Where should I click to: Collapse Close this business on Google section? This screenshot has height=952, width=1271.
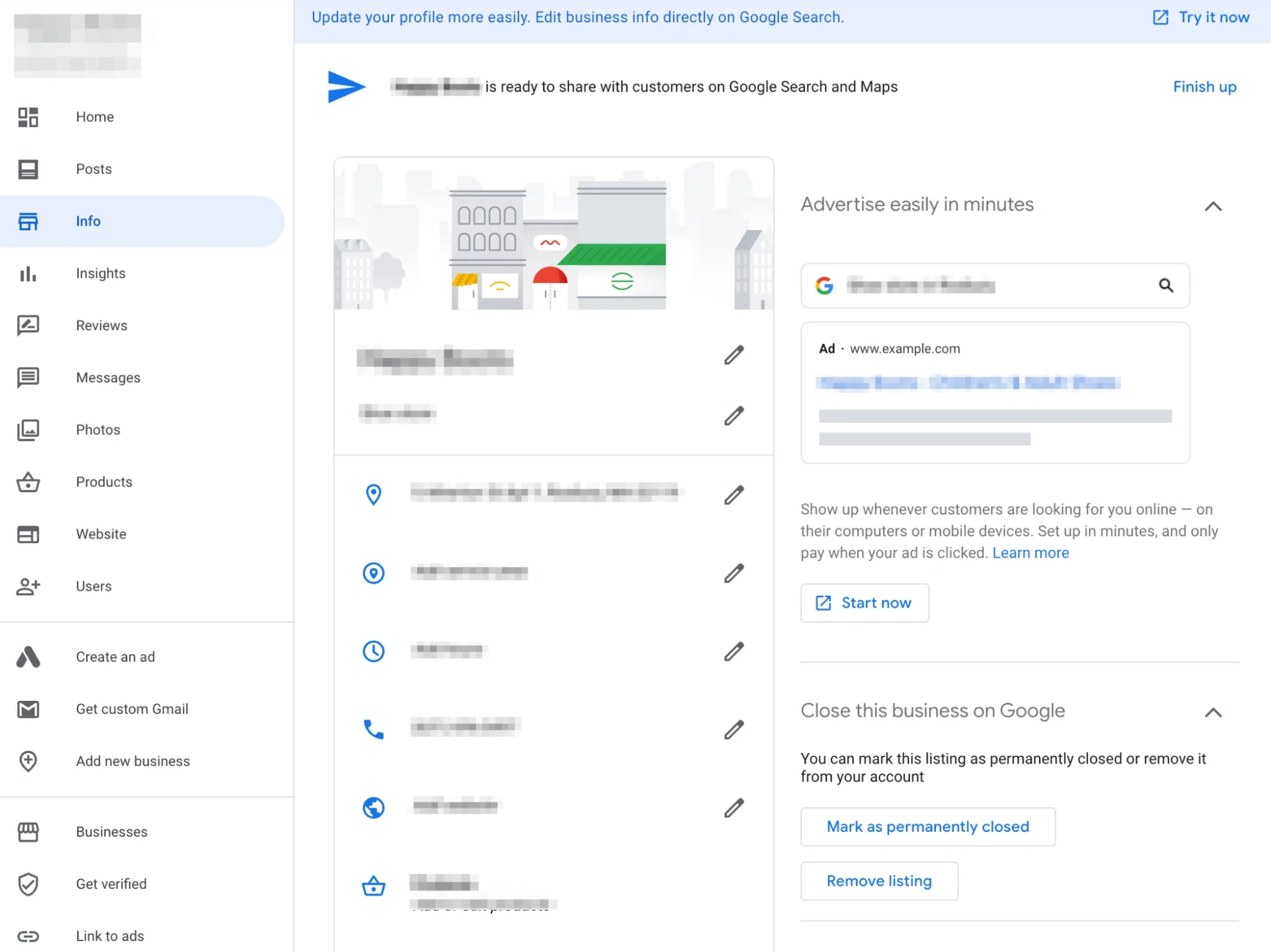click(1213, 712)
